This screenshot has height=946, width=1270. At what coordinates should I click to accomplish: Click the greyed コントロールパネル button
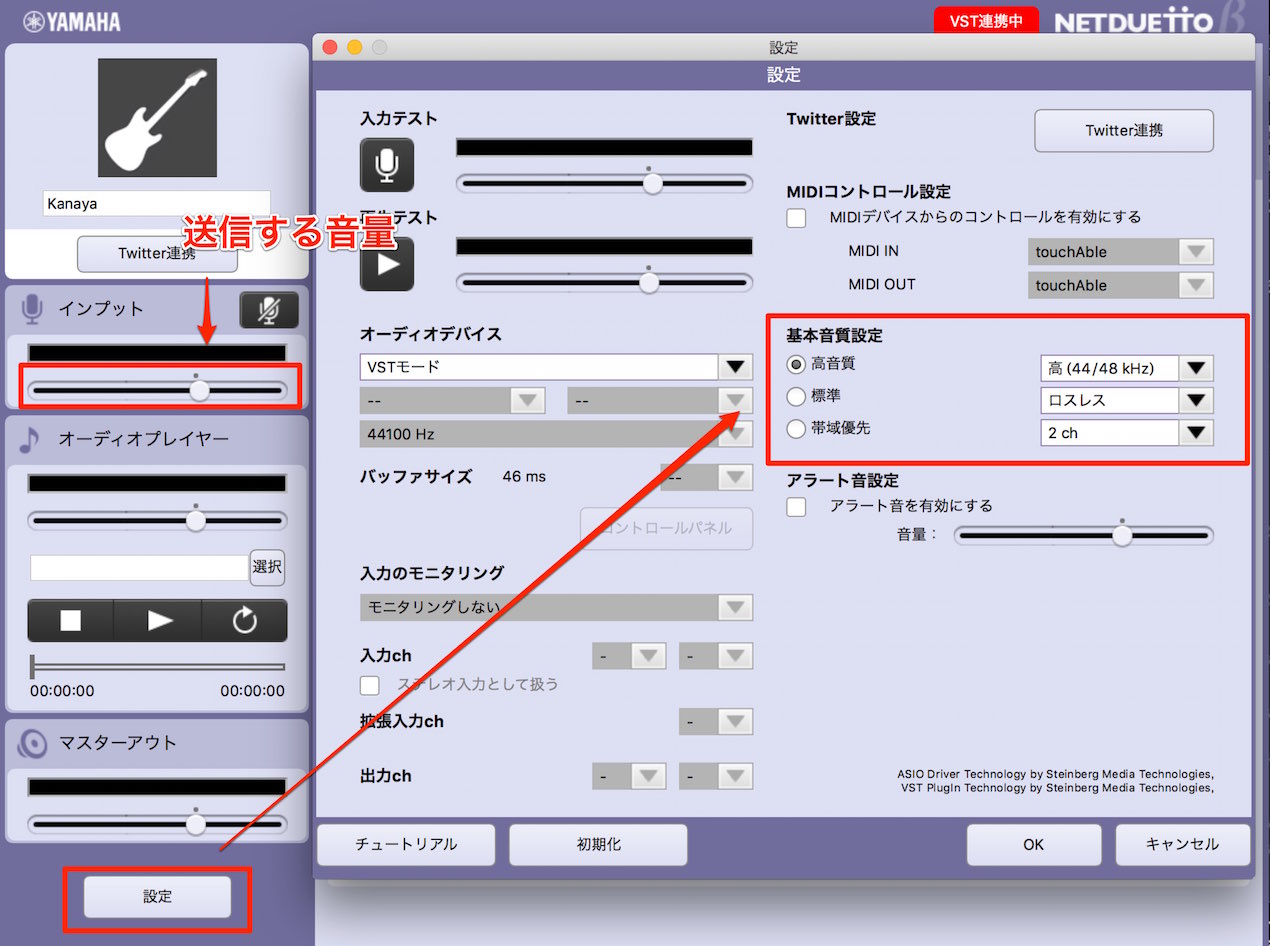click(667, 528)
